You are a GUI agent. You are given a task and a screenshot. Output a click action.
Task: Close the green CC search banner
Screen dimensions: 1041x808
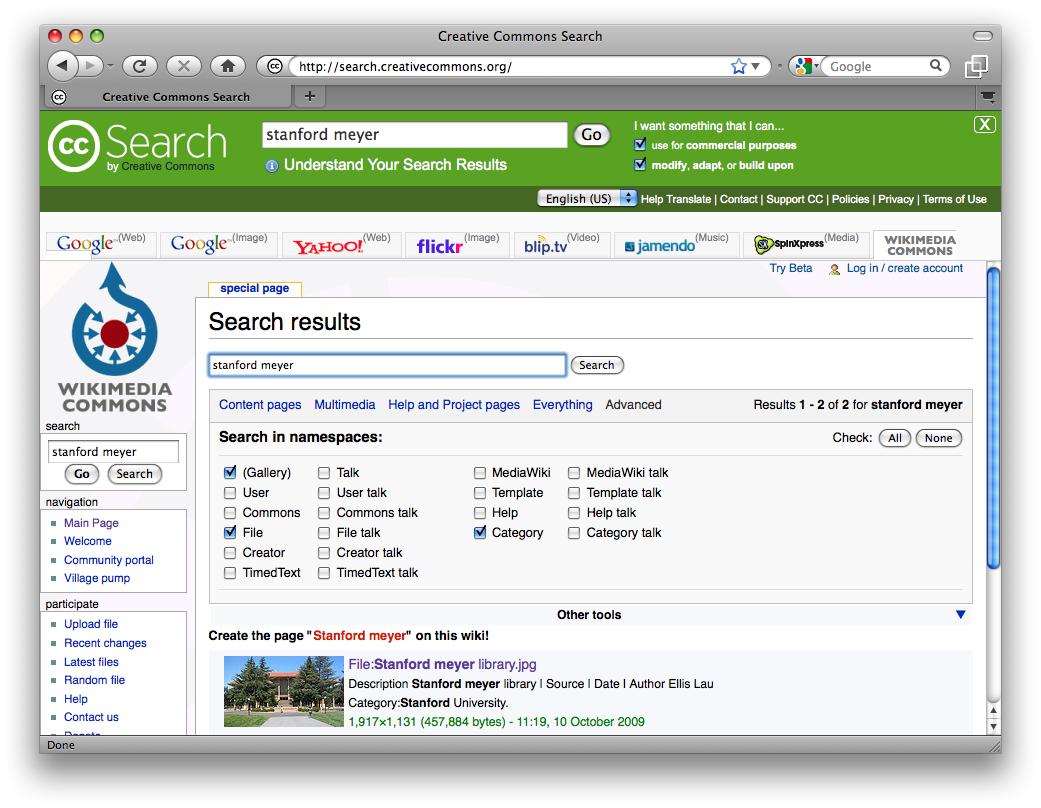[x=985, y=124]
